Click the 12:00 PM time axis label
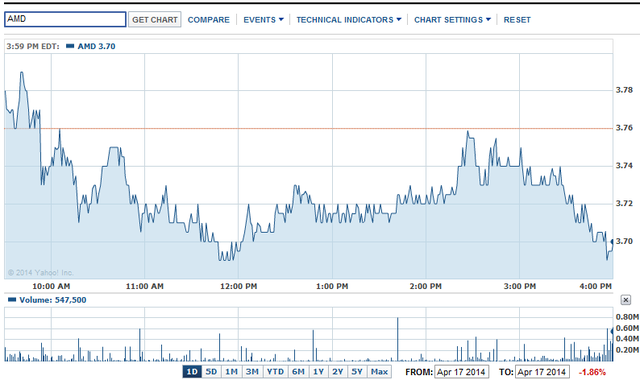This screenshot has height=380, width=640. (238, 287)
